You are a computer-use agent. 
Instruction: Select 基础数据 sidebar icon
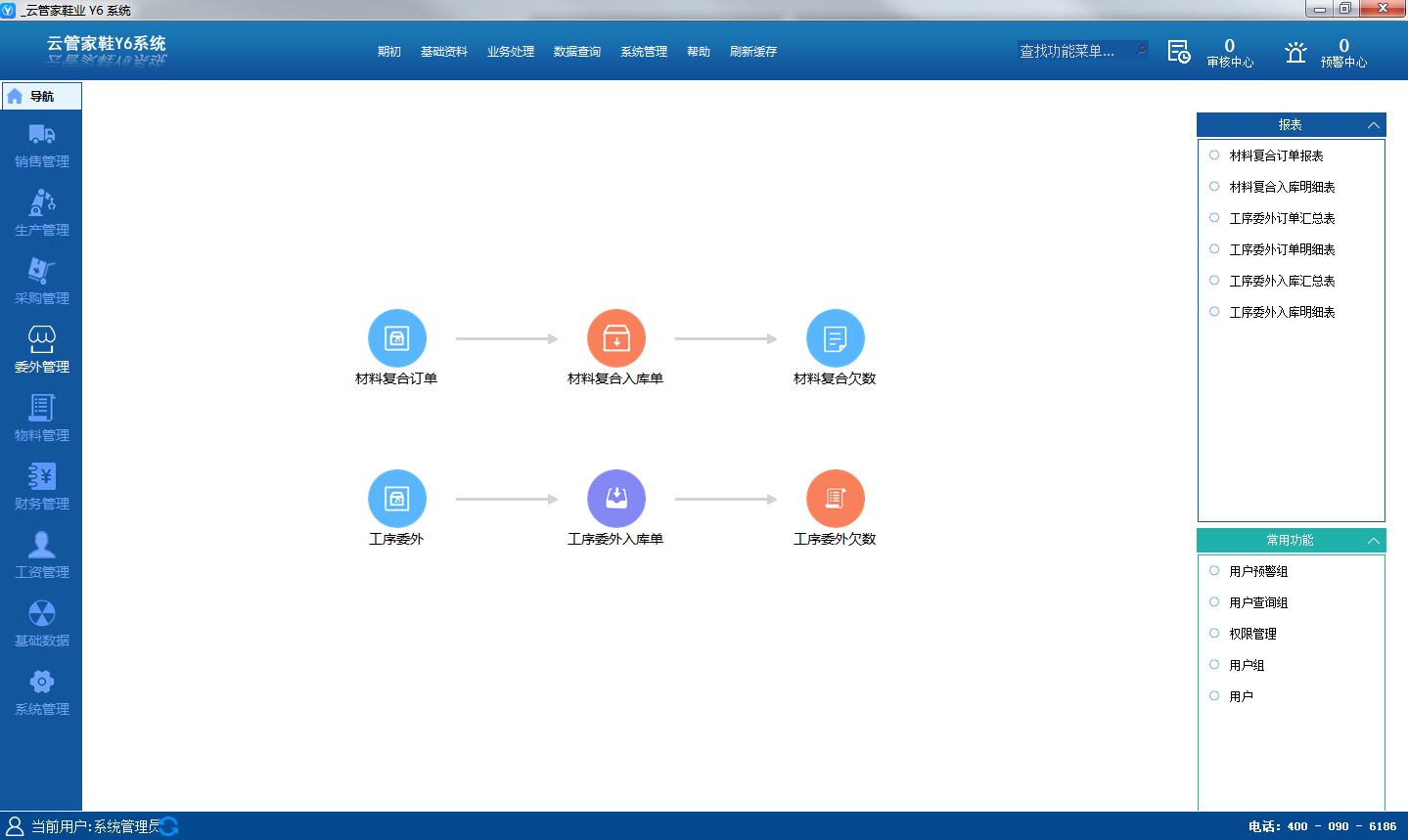coord(42,613)
